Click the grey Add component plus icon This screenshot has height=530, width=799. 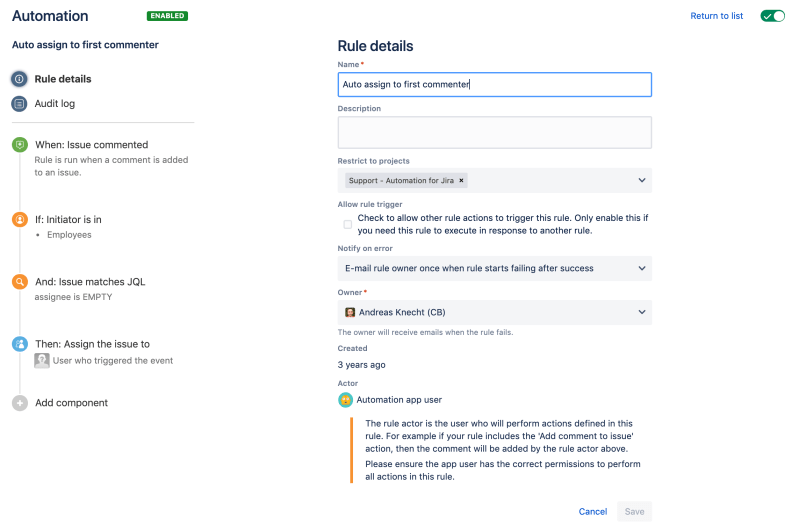20,403
